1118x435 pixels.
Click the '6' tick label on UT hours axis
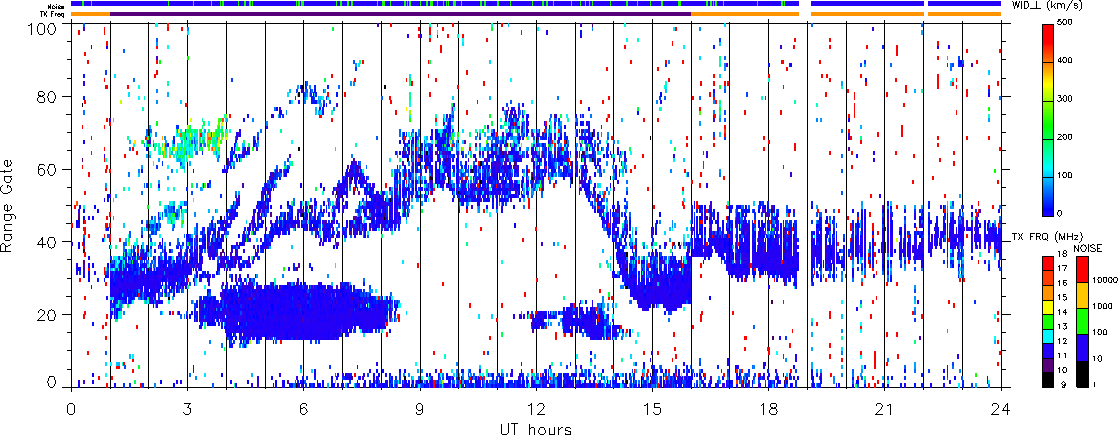tap(304, 409)
